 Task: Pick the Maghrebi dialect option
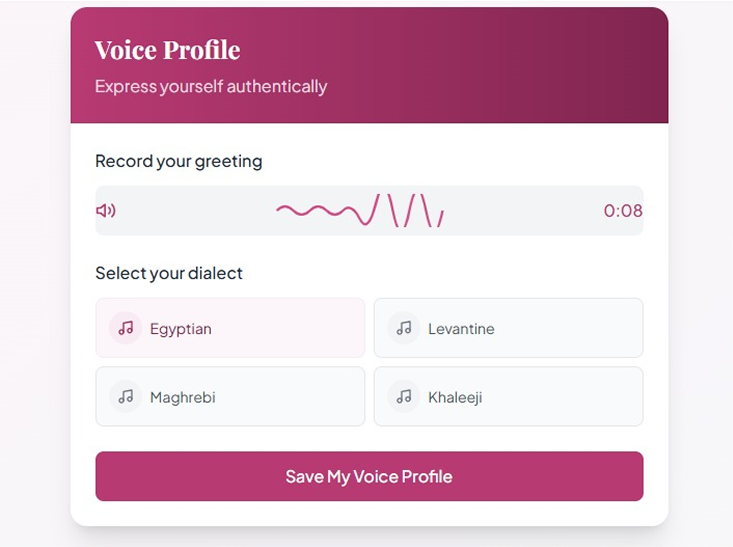230,396
